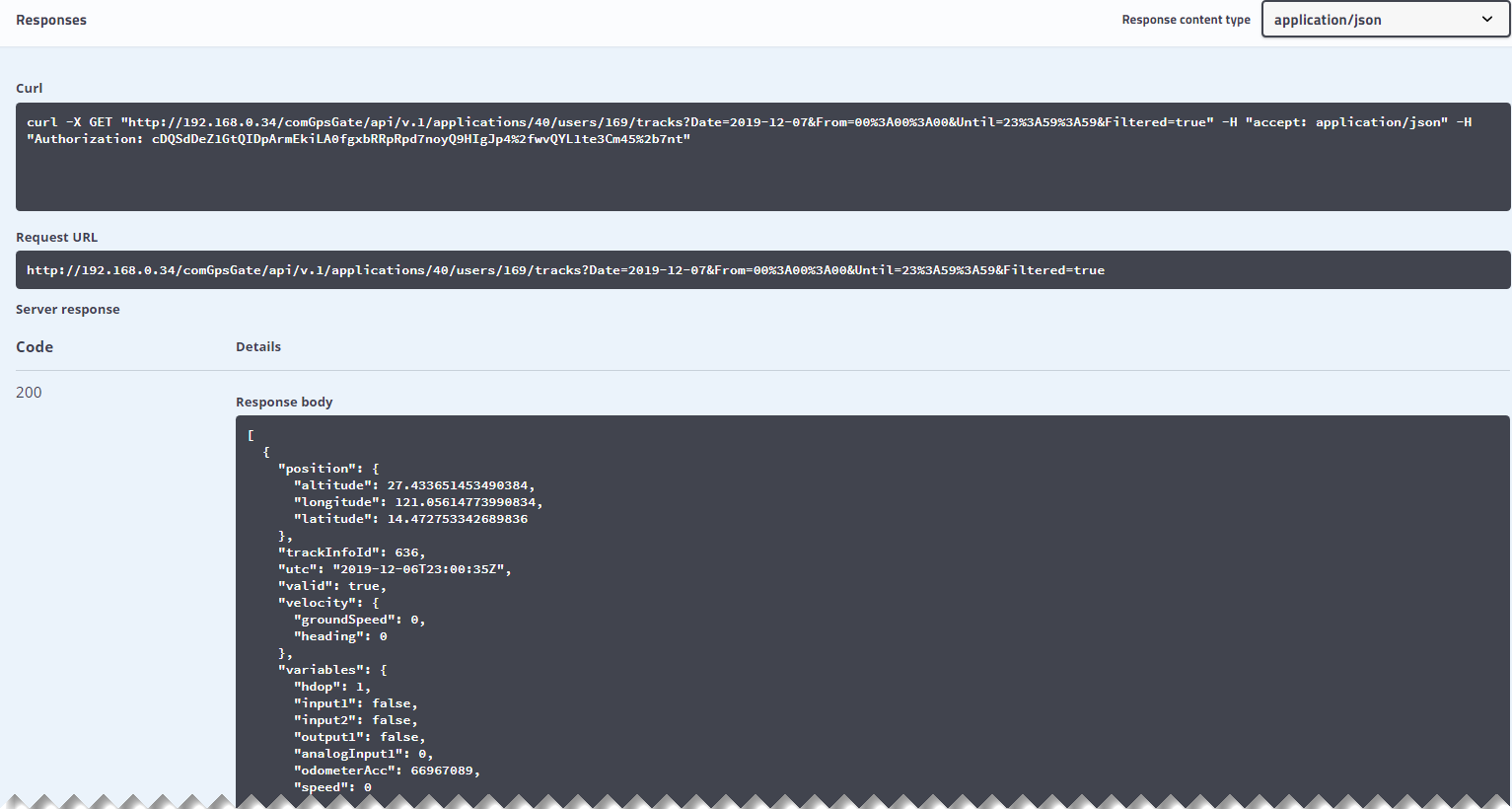
Task: Click the Response content type label
Action: pyautogui.click(x=1186, y=20)
